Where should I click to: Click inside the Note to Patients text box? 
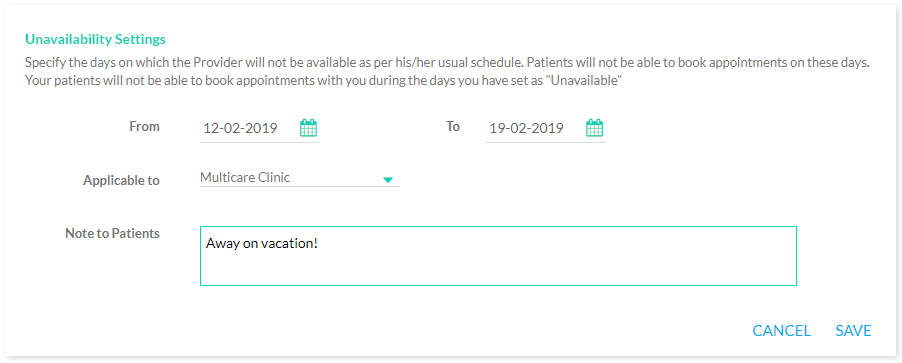(498, 256)
